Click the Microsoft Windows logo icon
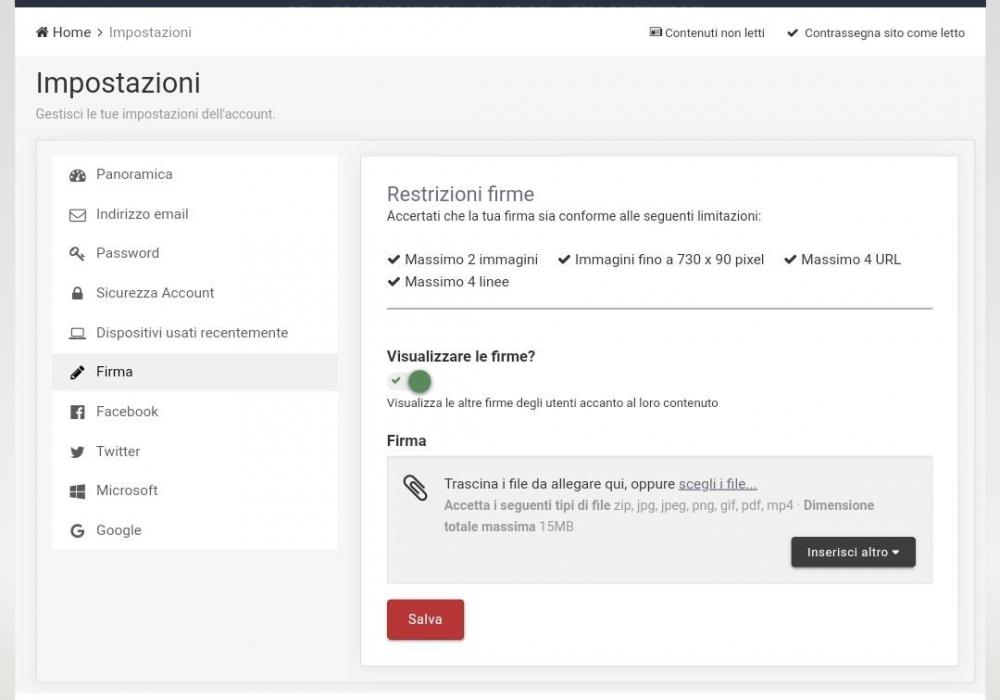Viewport: 1000px width, 700px height. (x=78, y=491)
